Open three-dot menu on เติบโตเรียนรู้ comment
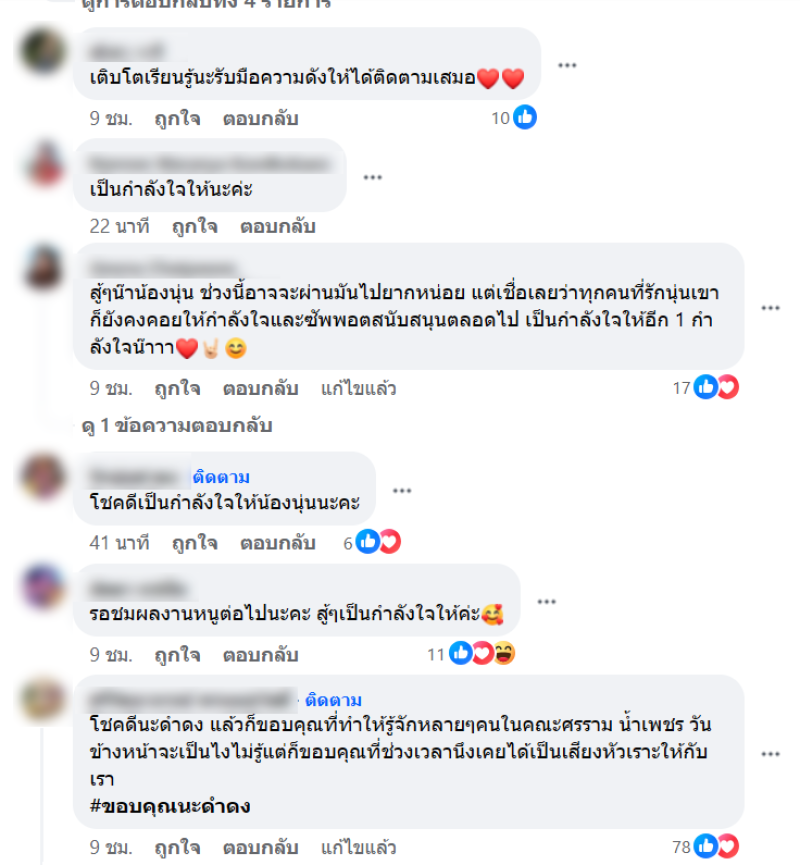The image size is (800, 865). click(x=567, y=65)
